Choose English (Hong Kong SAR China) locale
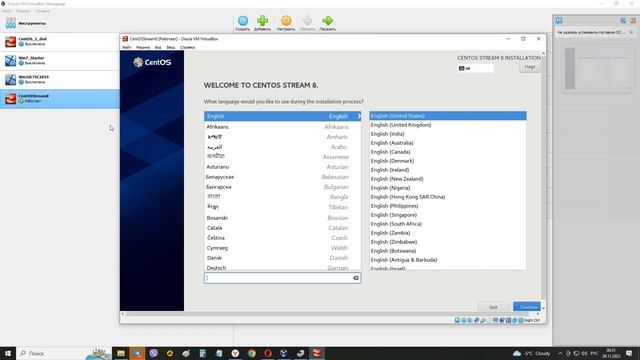The width and height of the screenshot is (640, 360). [x=448, y=197]
